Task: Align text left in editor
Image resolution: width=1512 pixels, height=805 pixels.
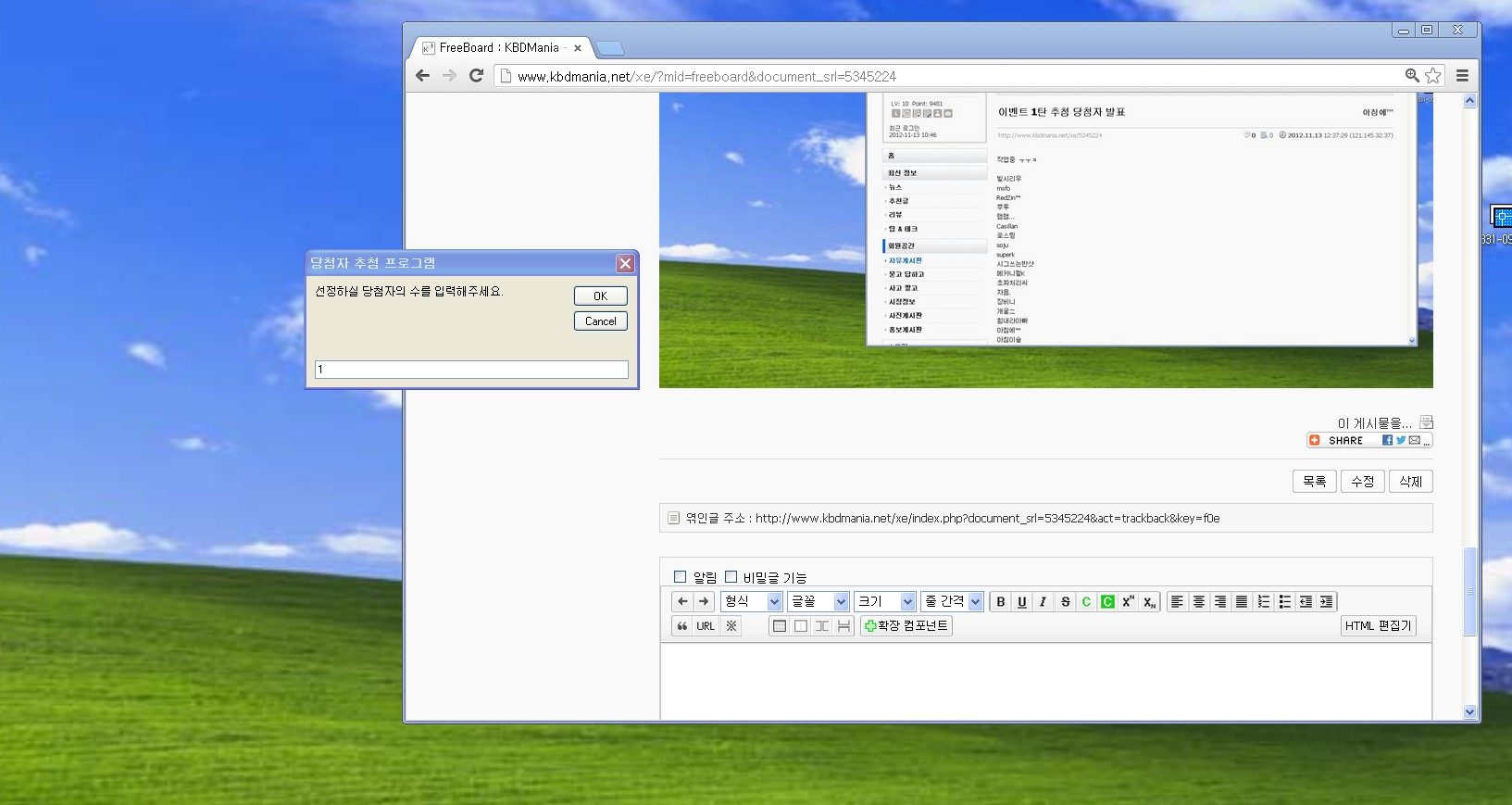Action: [x=1177, y=602]
